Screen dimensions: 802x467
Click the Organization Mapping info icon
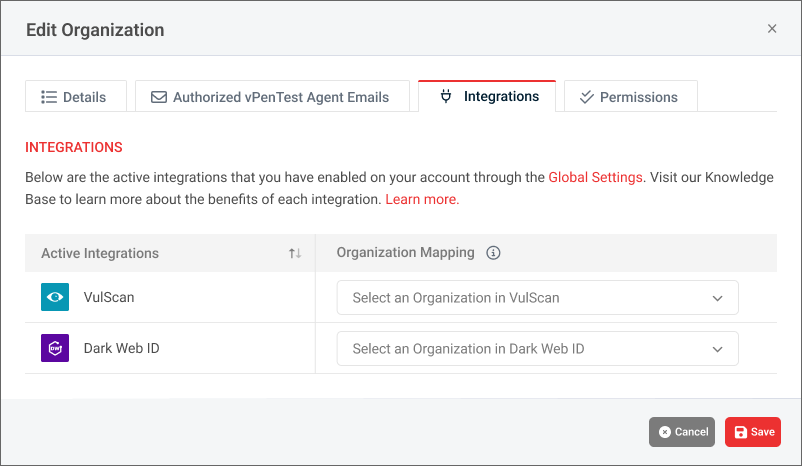coord(493,253)
